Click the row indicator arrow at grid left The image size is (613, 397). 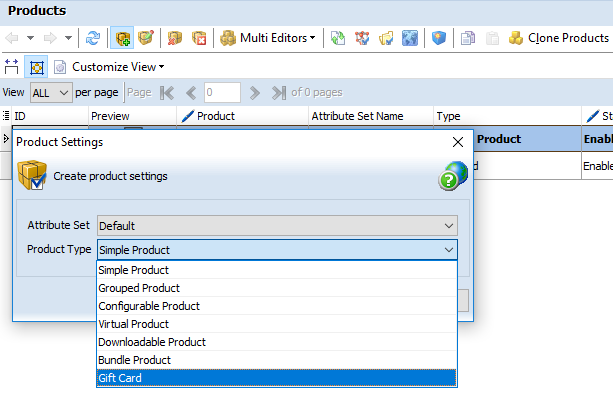(5, 138)
